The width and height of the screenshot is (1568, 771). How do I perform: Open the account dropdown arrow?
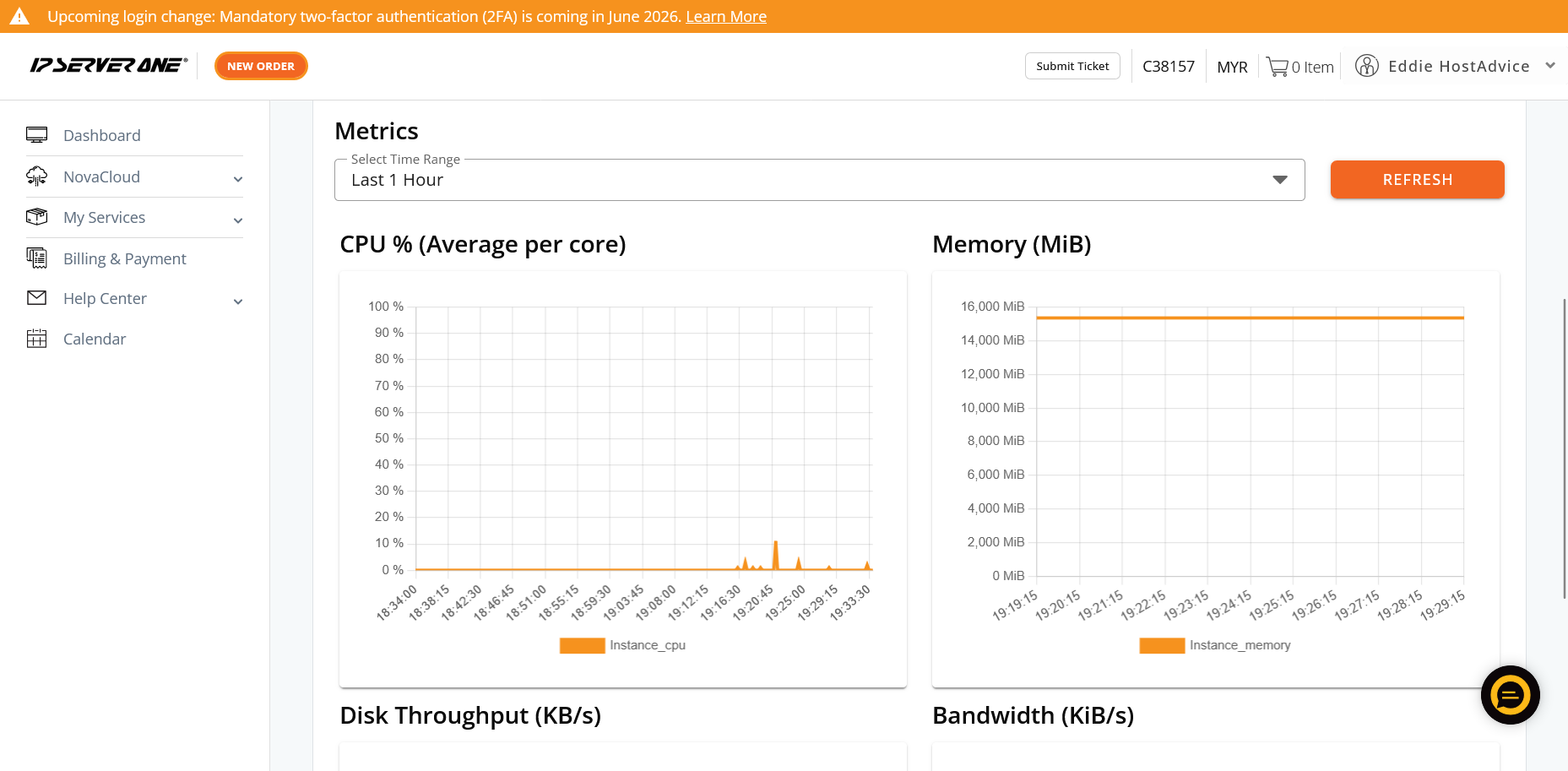(x=1550, y=65)
